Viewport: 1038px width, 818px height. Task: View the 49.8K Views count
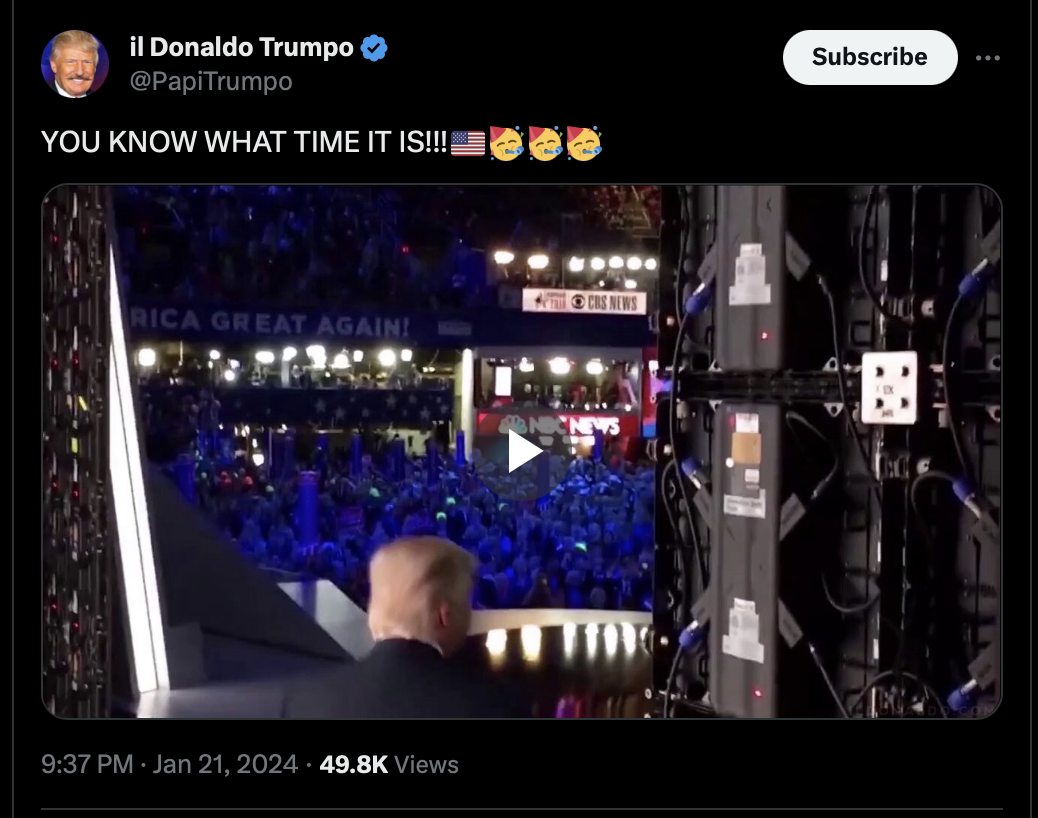pos(389,764)
